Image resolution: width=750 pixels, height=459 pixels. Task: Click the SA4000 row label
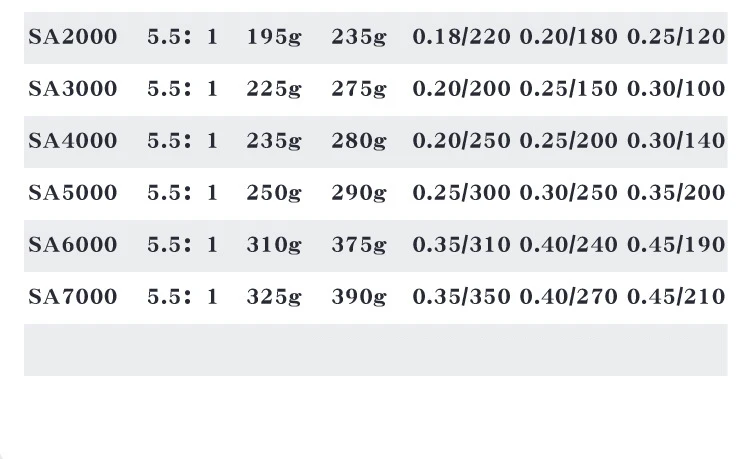pyautogui.click(x=72, y=141)
